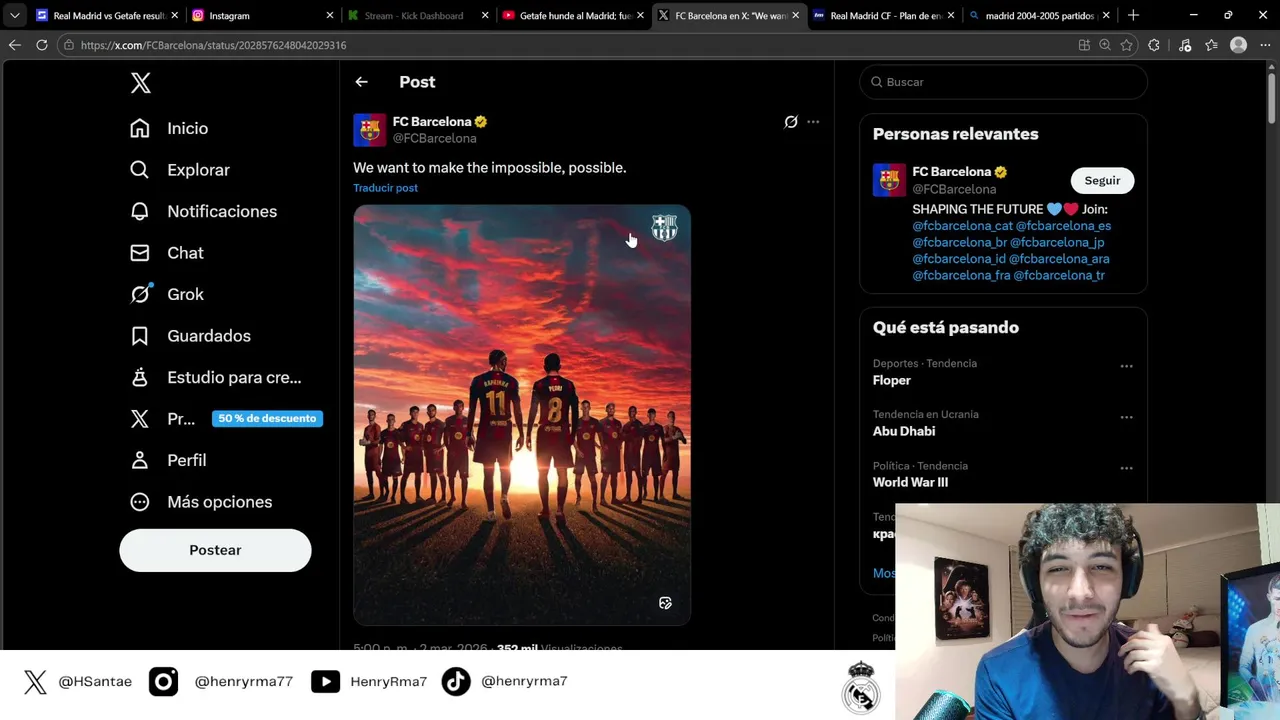This screenshot has height=720, width=1280.
Task: Open more options for Abu Dhabi trend
Action: point(1126,417)
